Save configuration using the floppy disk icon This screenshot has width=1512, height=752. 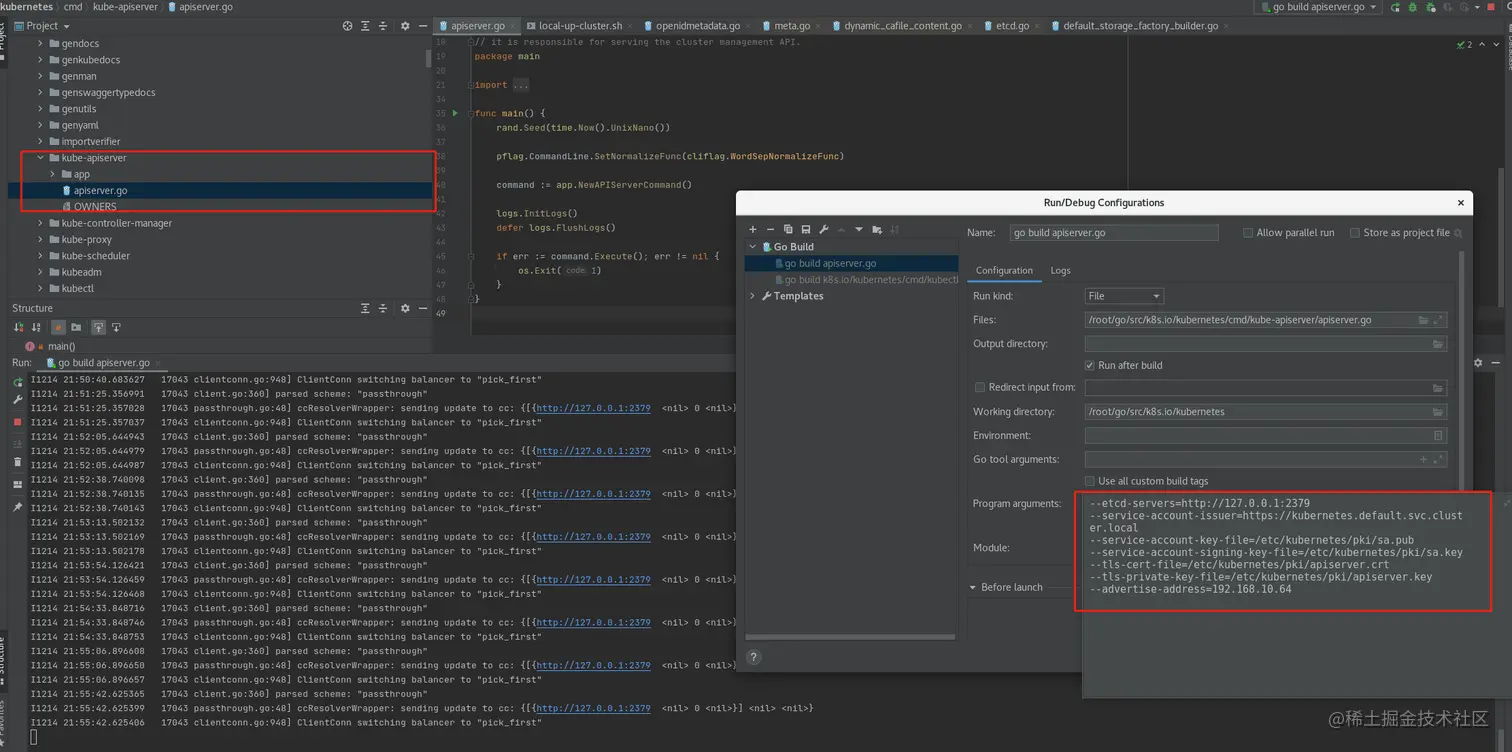806,230
